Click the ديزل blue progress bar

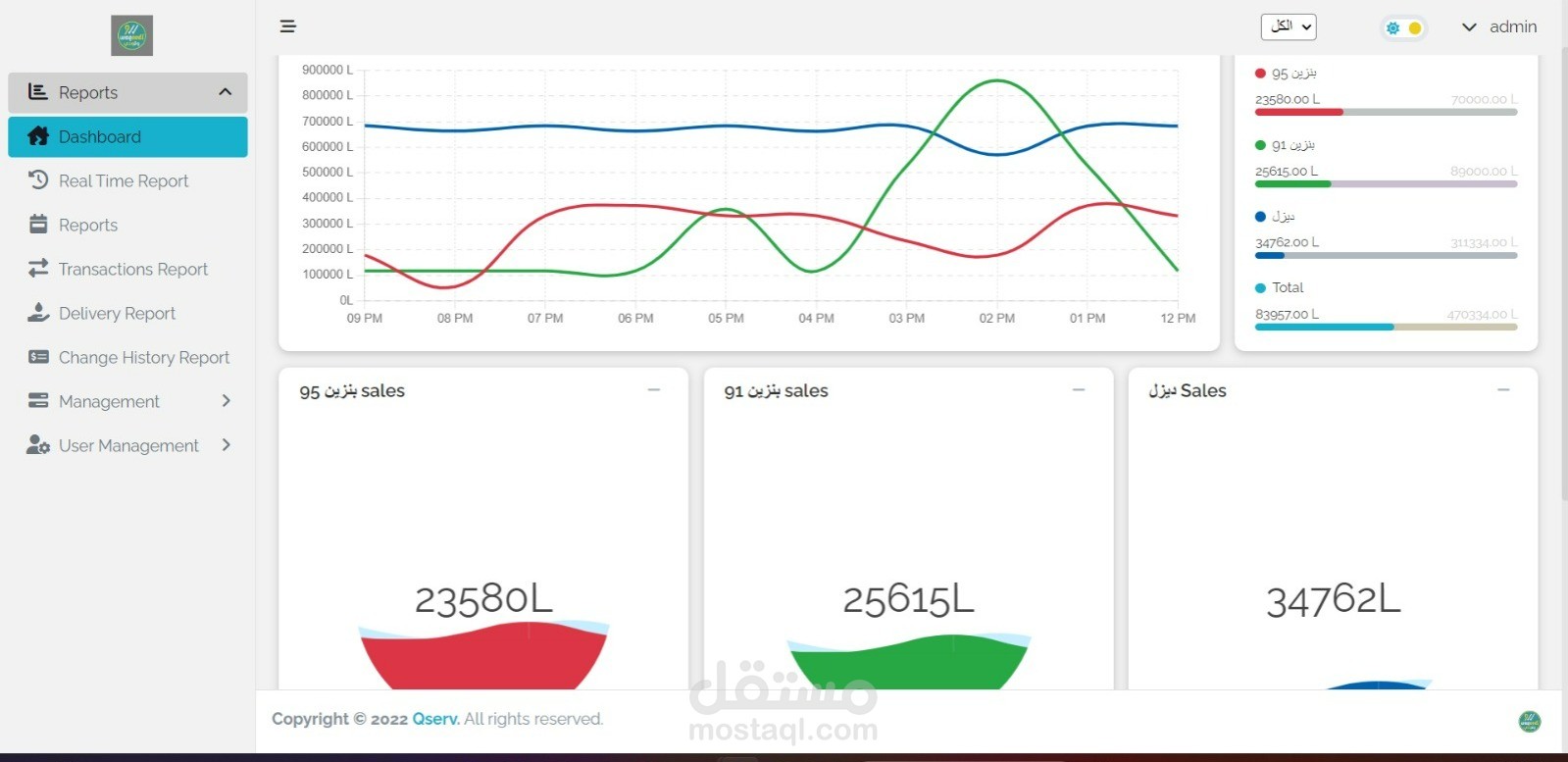tap(1386, 255)
